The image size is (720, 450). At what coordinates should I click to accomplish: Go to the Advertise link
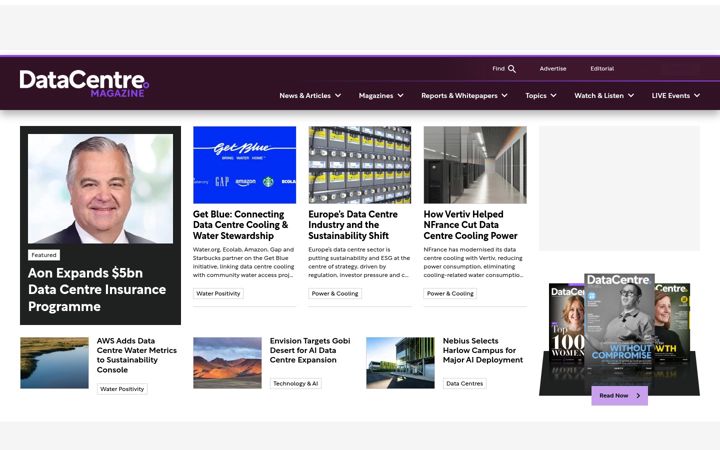click(553, 68)
